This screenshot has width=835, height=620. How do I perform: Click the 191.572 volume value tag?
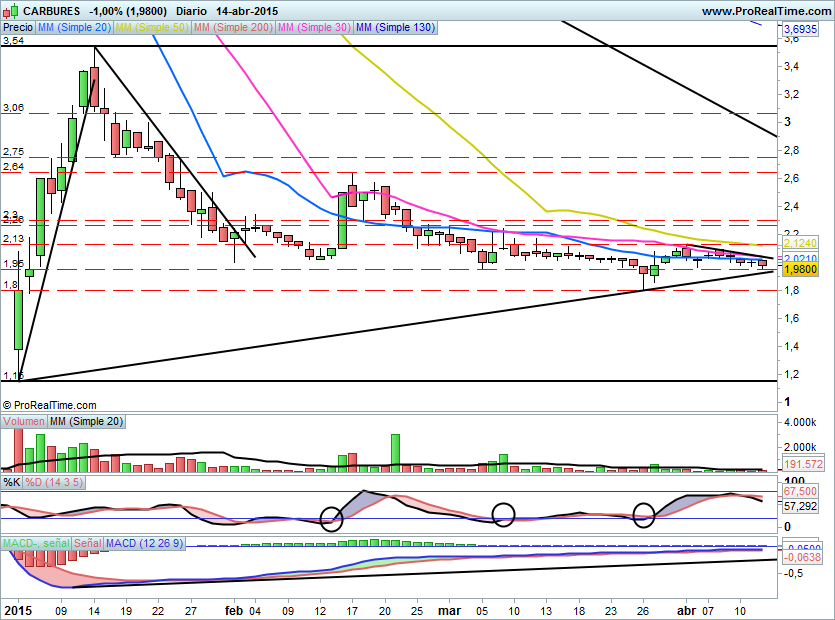tap(800, 465)
